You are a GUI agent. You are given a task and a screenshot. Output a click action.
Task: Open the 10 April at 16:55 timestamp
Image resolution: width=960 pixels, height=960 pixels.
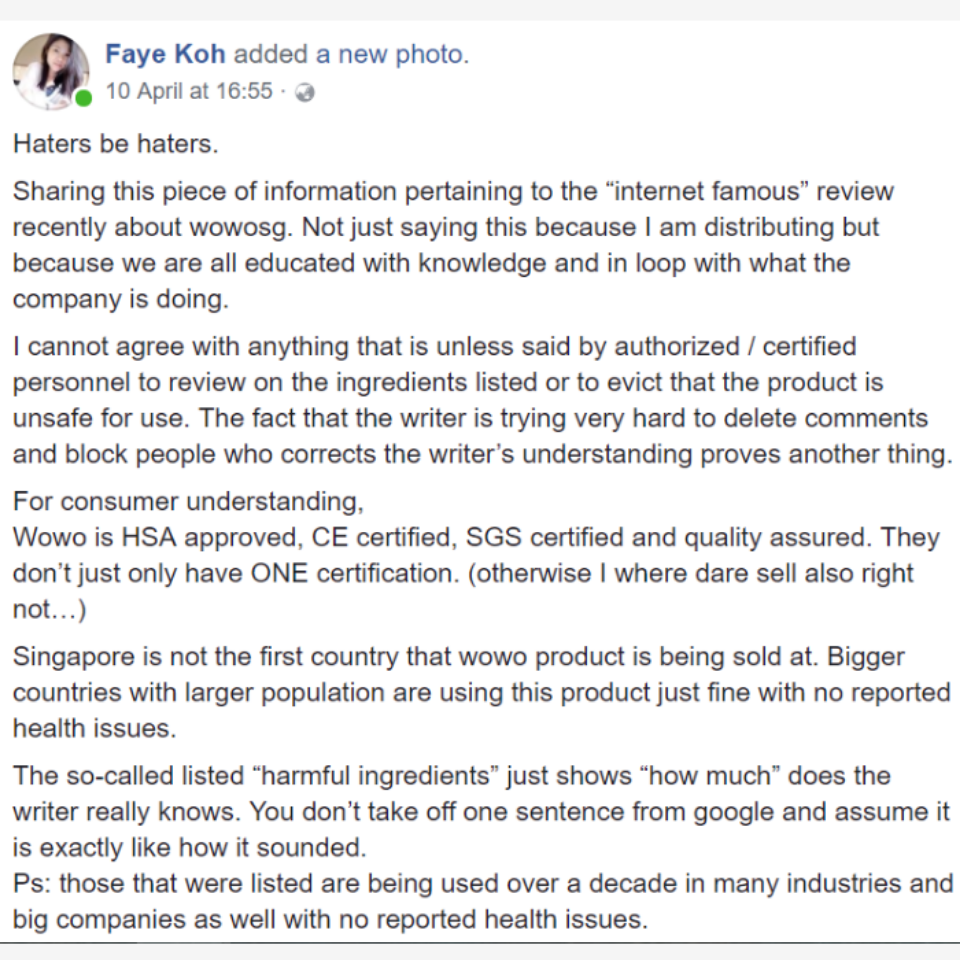click(x=189, y=91)
